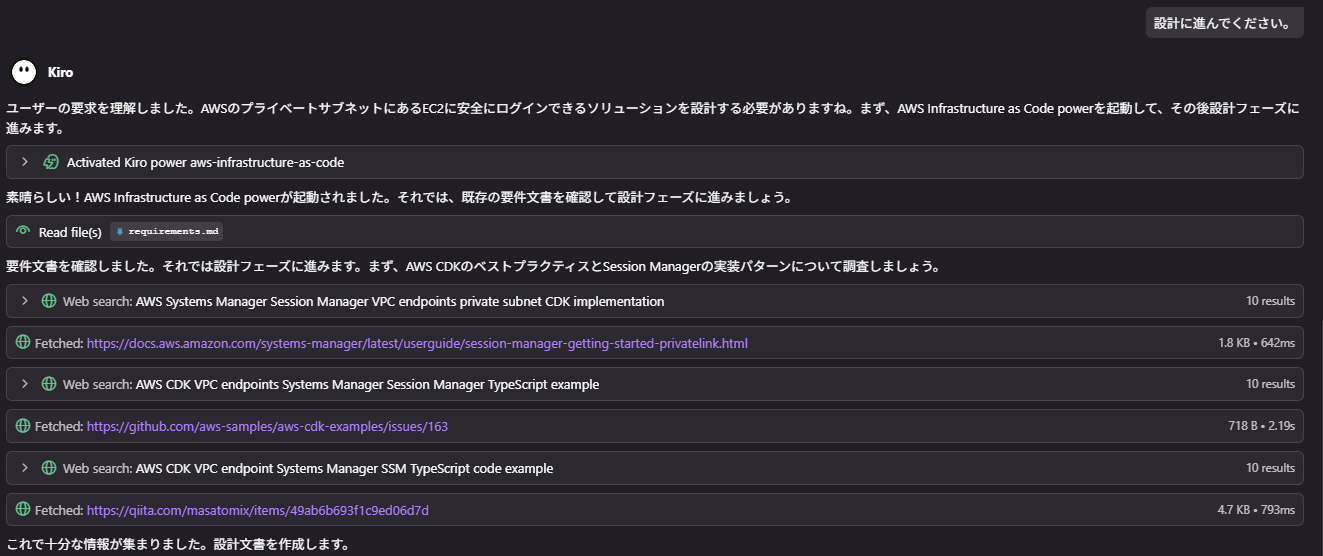Expand the web search for private subnet CDK implementation
Image resolution: width=1323 pixels, height=556 pixels.
pyautogui.click(x=25, y=301)
